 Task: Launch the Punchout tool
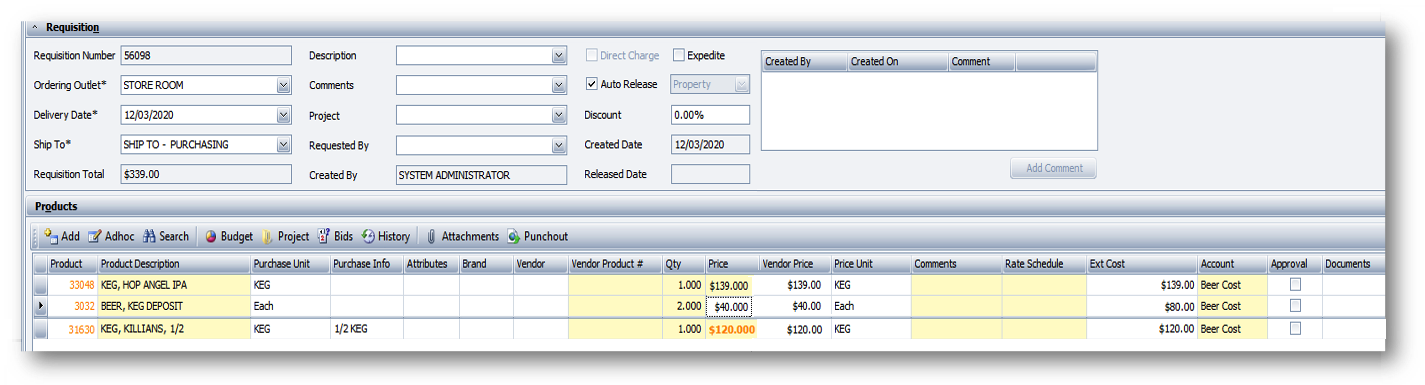coord(537,236)
